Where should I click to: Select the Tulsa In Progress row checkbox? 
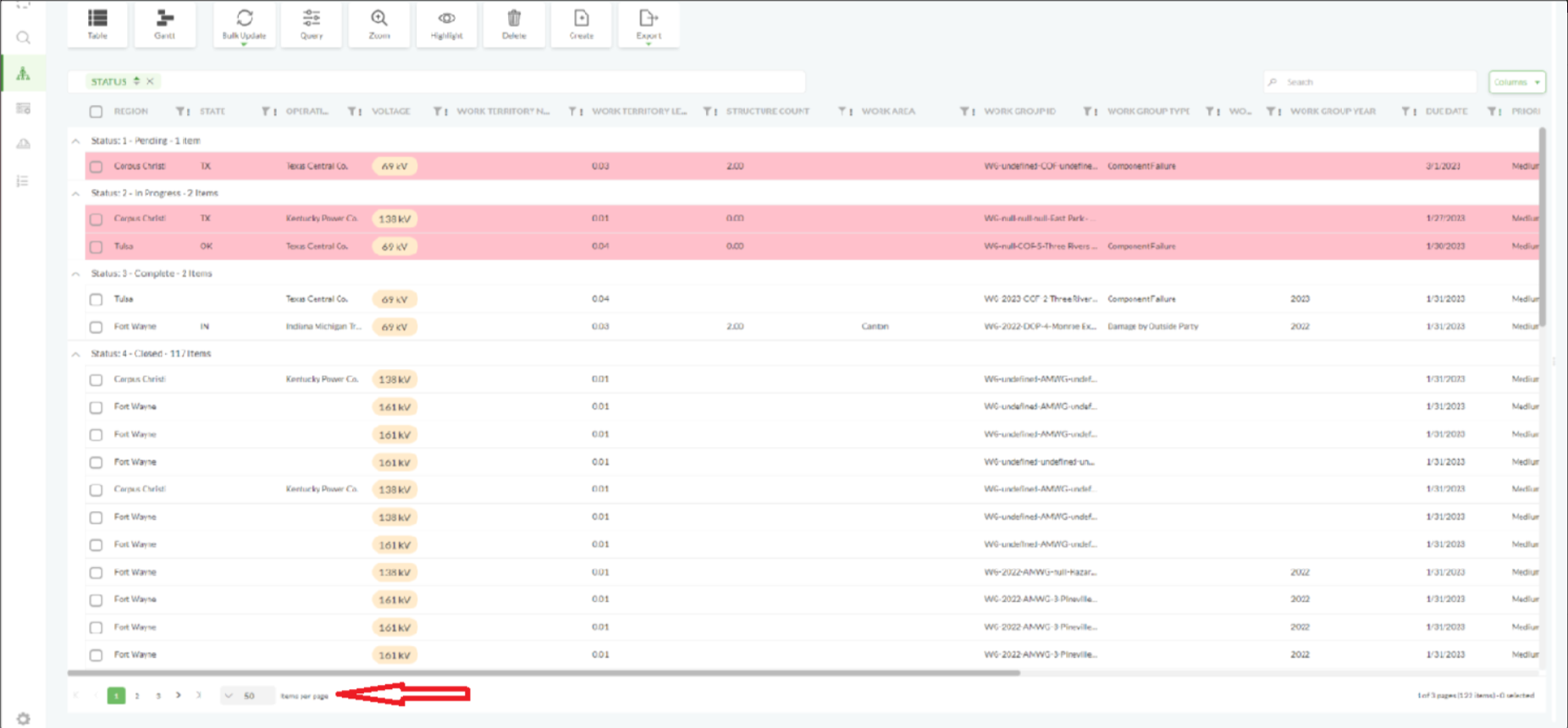tap(96, 247)
